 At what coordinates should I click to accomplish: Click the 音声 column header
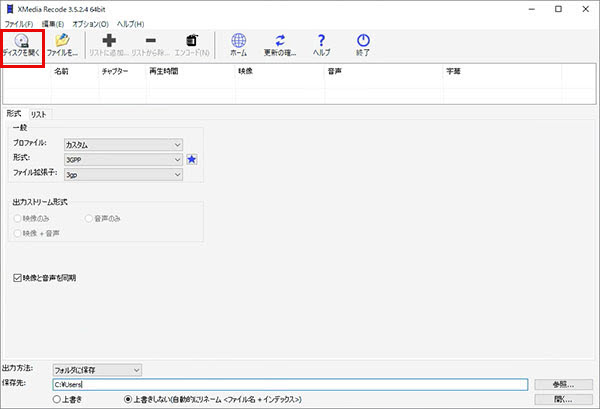pos(384,71)
